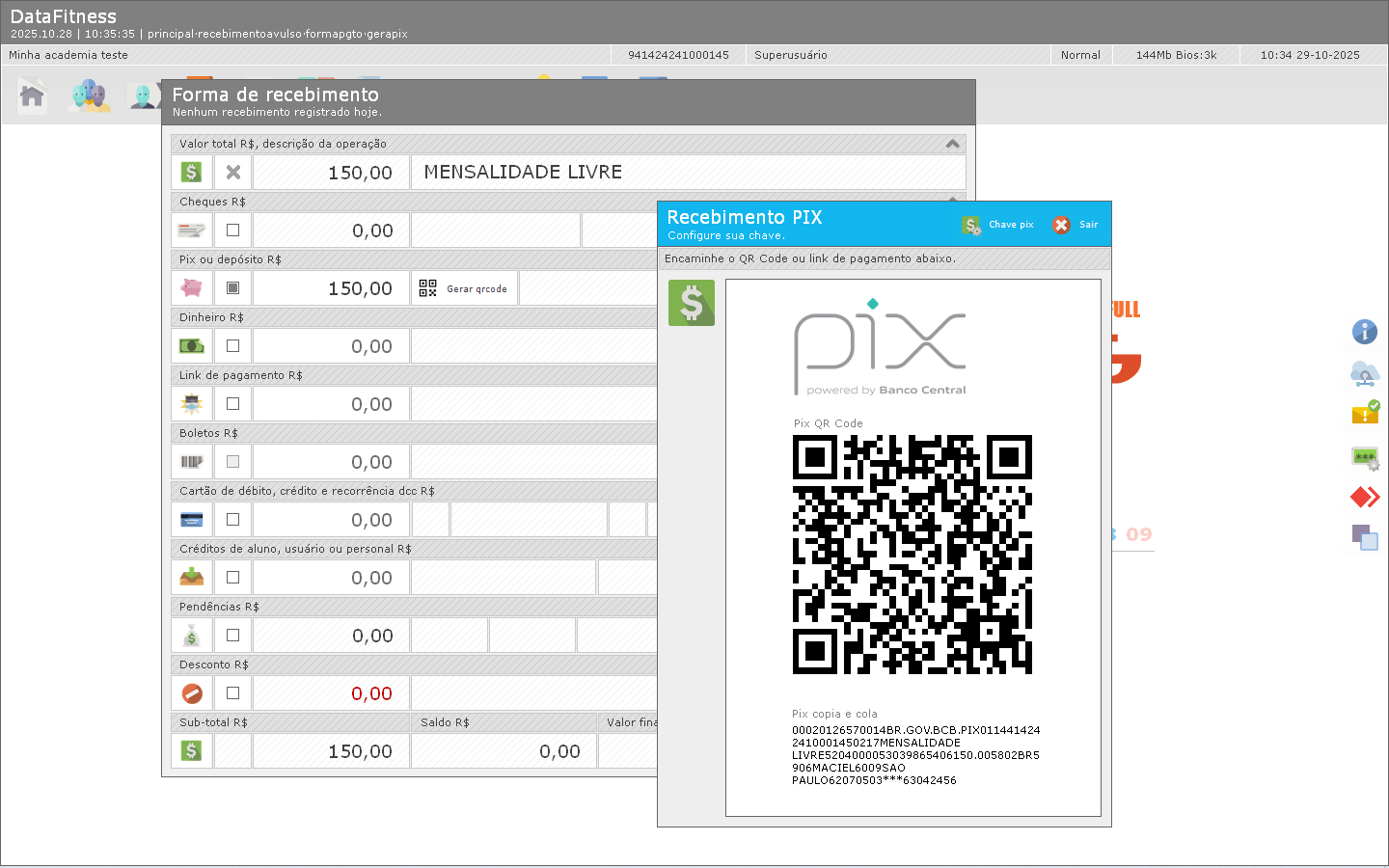Open the password settings icon
This screenshot has height=868, width=1389.
1365,457
